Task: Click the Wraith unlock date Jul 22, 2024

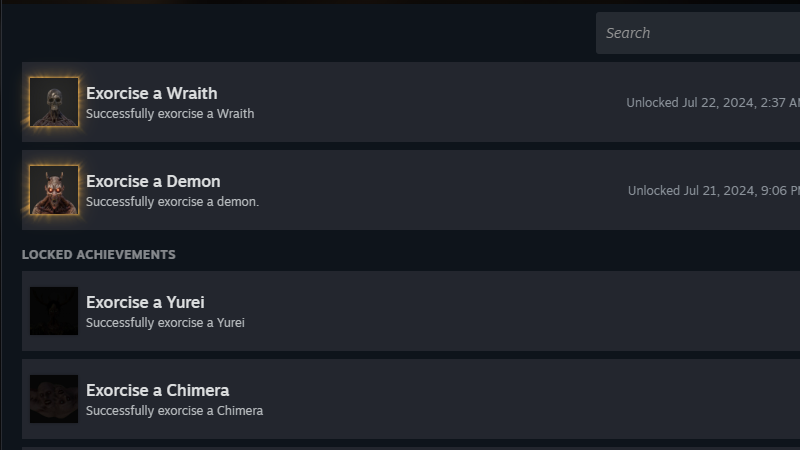Action: [x=713, y=103]
